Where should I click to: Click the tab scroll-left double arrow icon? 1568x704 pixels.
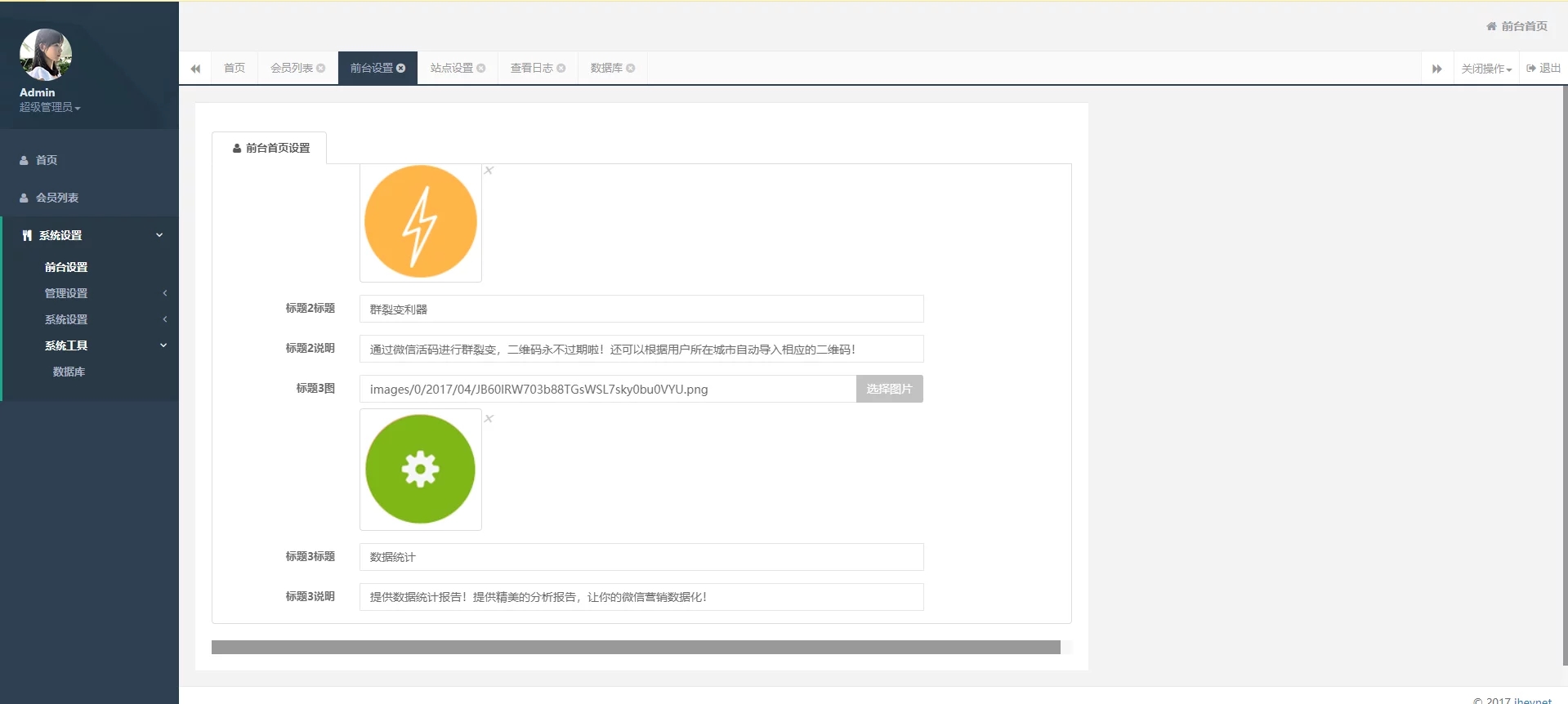pyautogui.click(x=195, y=69)
